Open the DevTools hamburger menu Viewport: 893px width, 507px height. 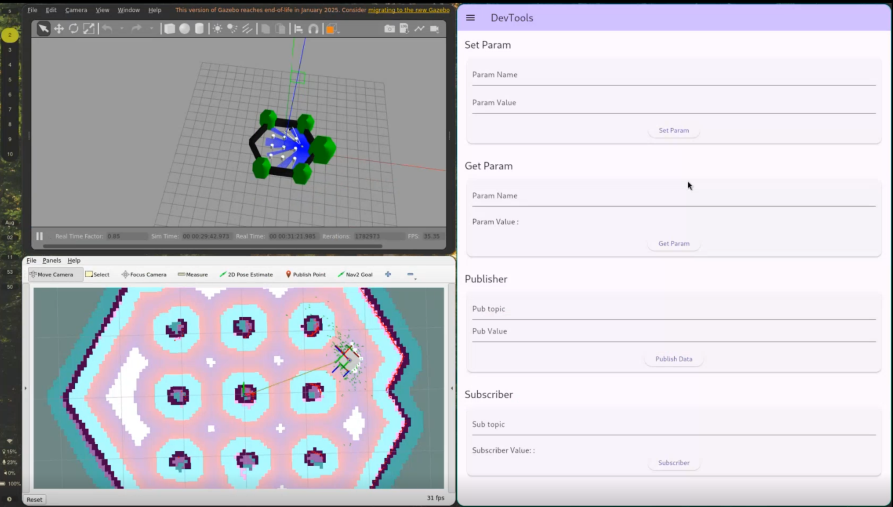471,18
